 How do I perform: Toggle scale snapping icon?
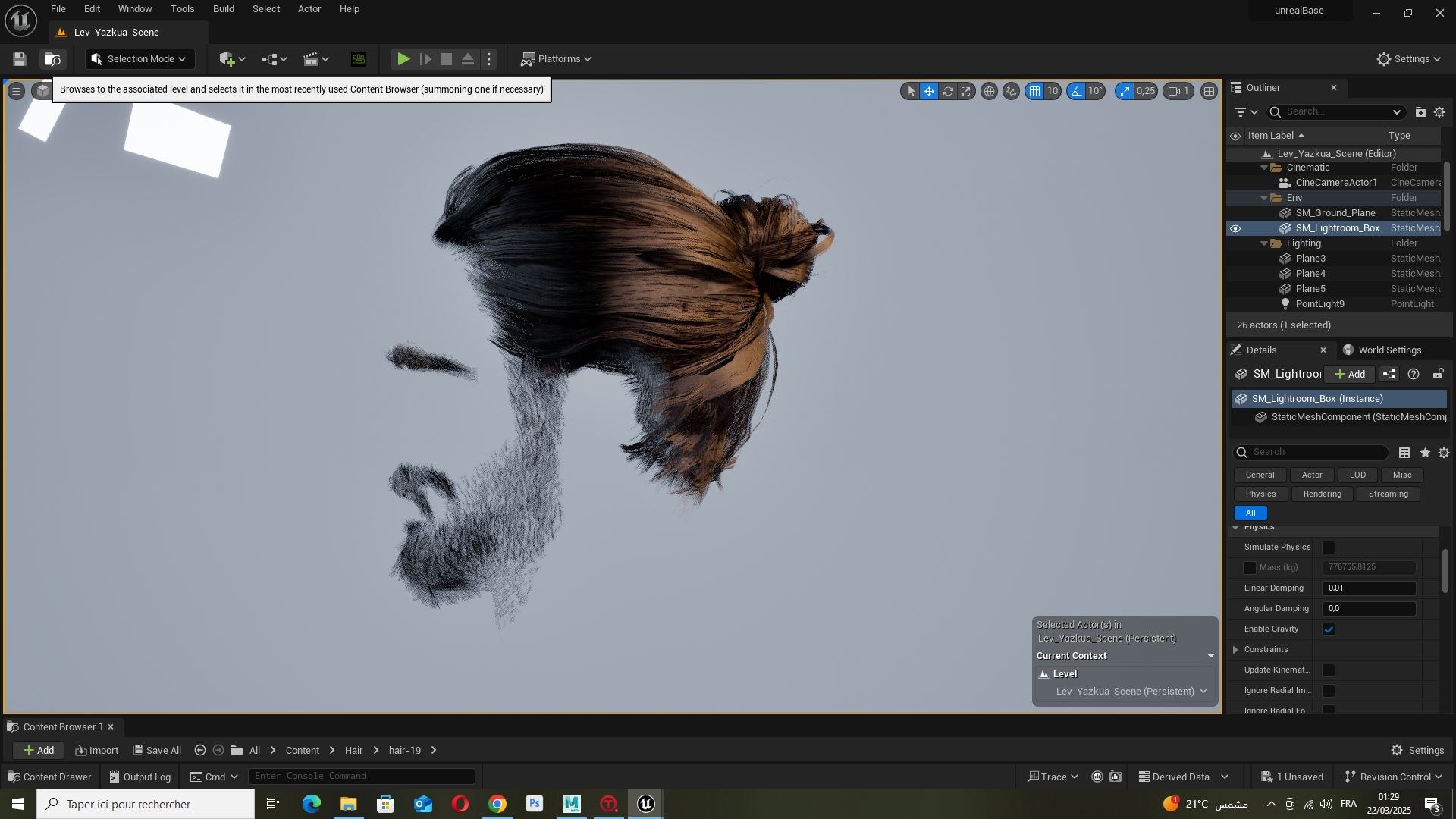pos(1125,91)
